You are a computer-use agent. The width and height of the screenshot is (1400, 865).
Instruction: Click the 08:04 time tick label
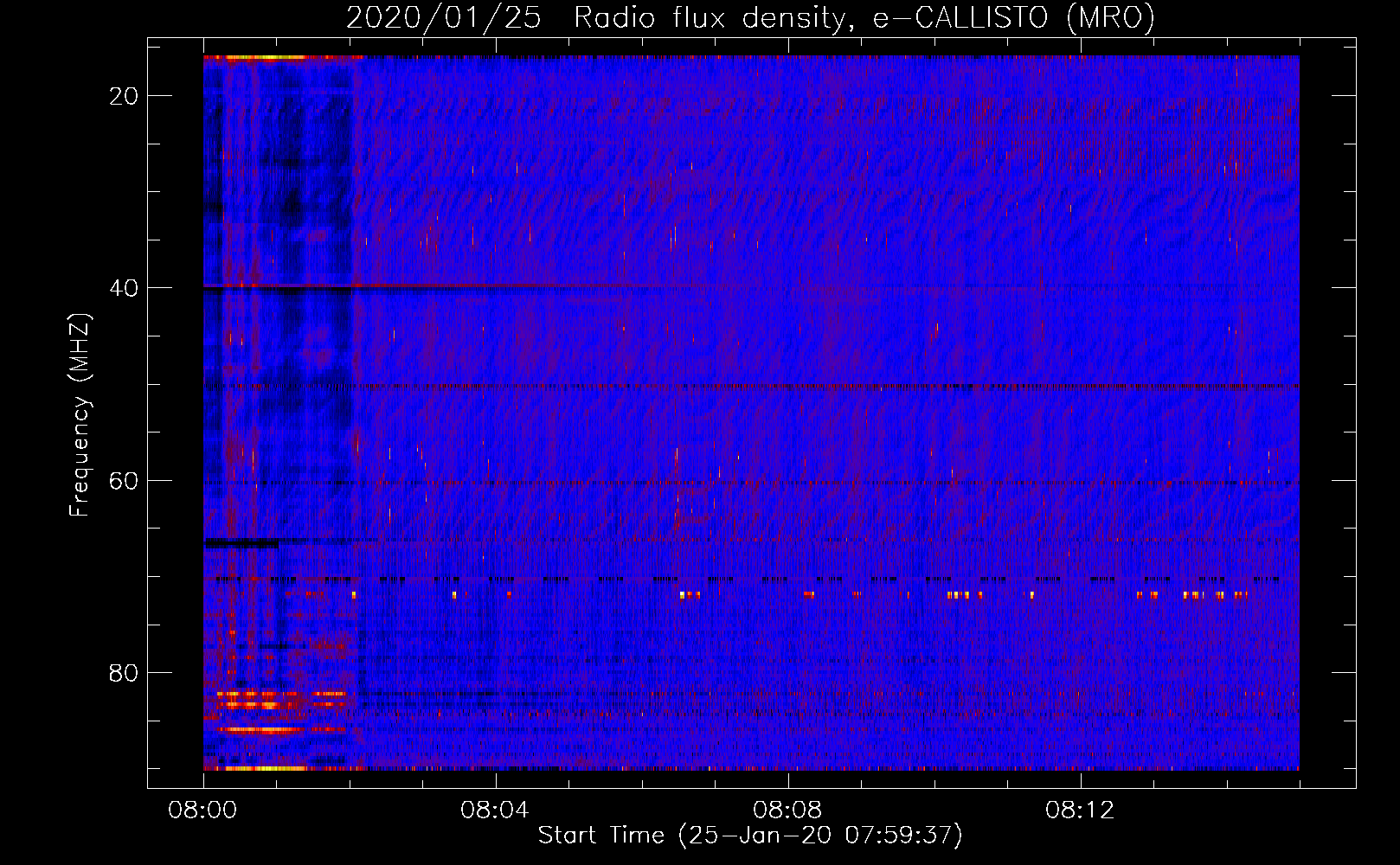[496, 811]
